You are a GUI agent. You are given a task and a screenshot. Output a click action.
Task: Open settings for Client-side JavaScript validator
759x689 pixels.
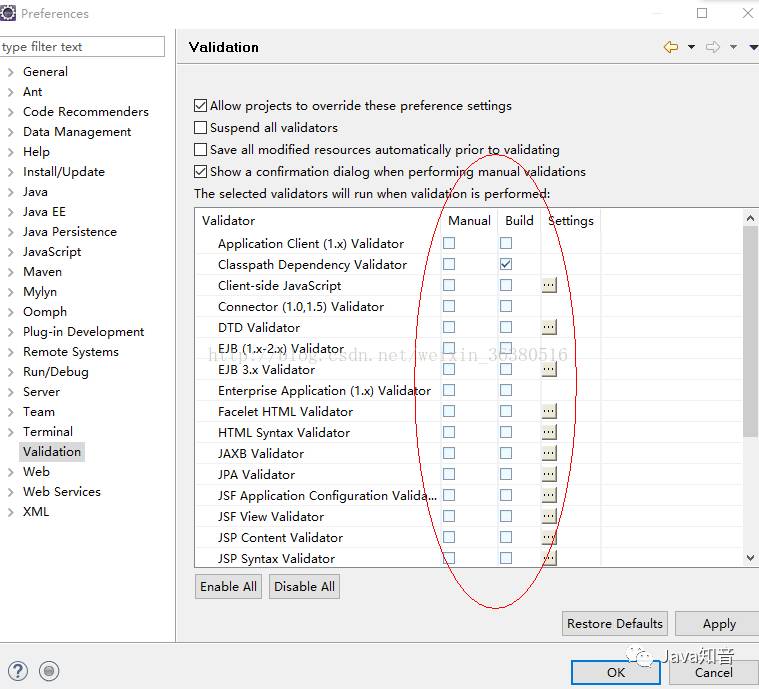tap(548, 286)
